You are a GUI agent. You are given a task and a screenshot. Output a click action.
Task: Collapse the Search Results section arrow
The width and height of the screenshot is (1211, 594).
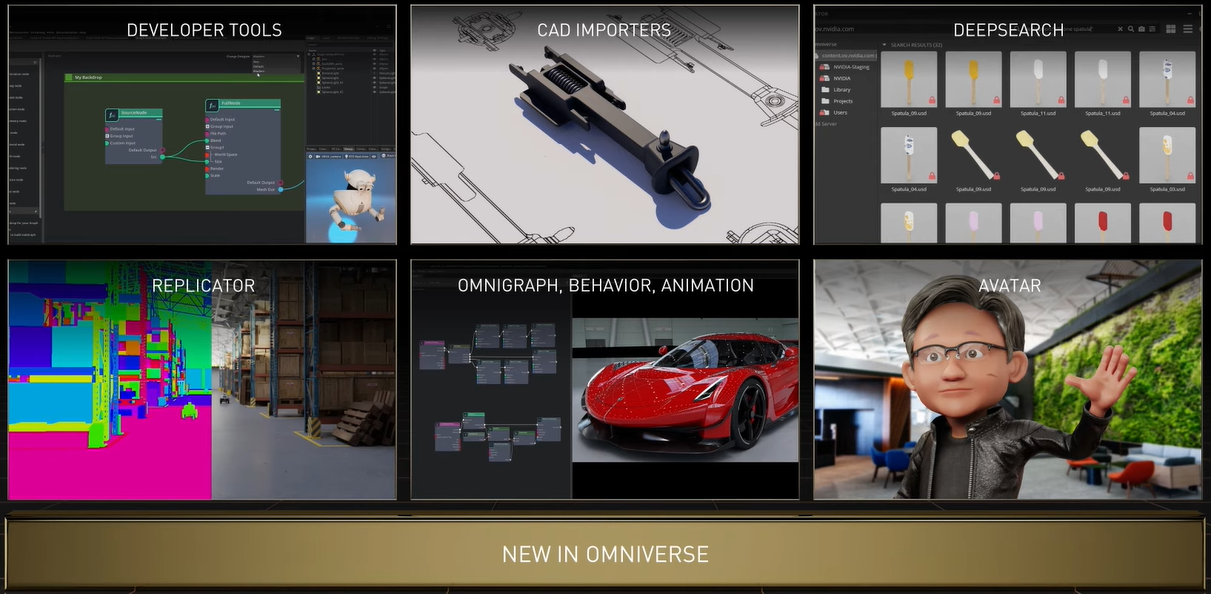(884, 45)
